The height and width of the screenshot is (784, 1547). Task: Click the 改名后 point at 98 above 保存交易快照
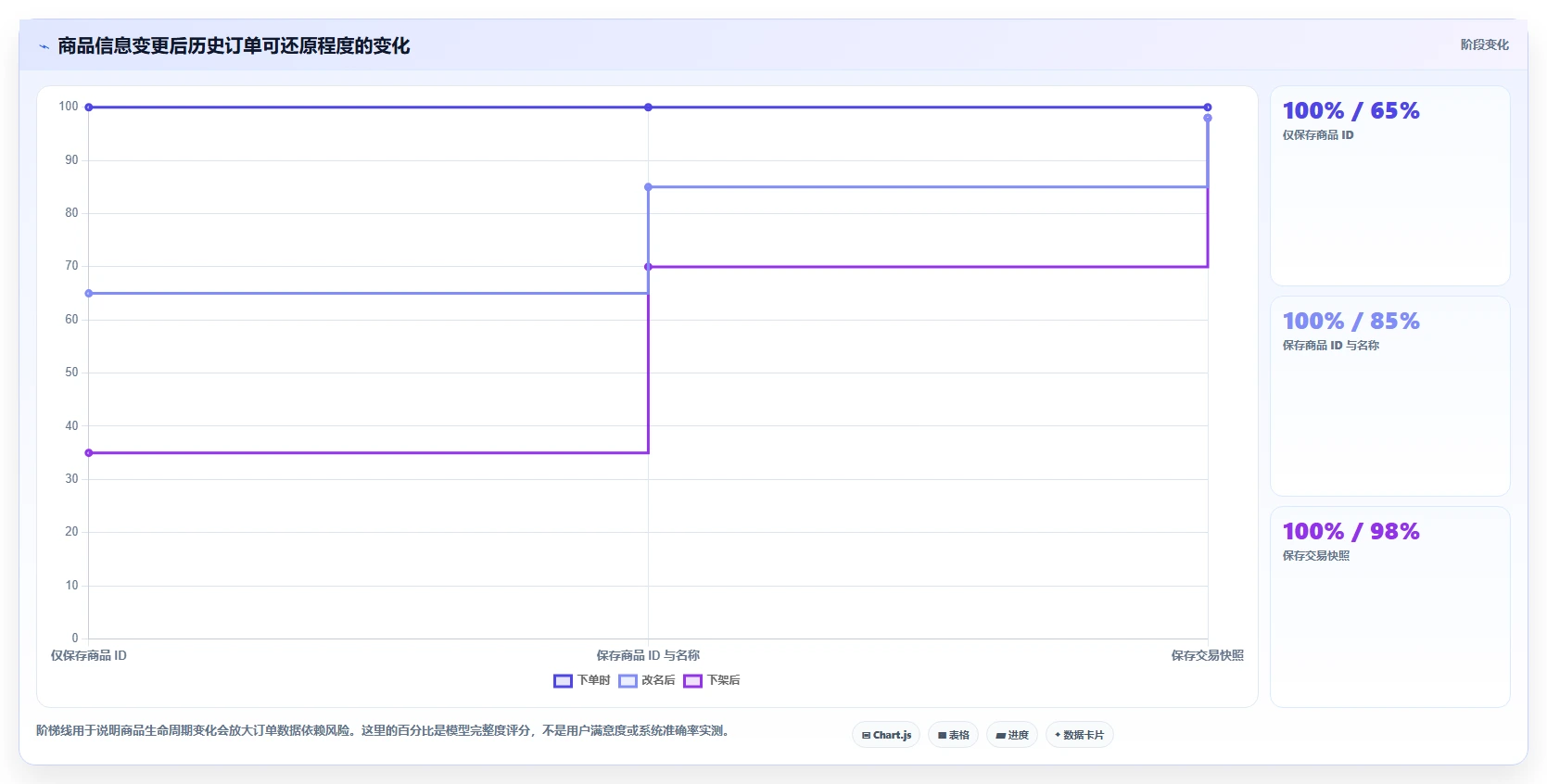pos(1208,118)
